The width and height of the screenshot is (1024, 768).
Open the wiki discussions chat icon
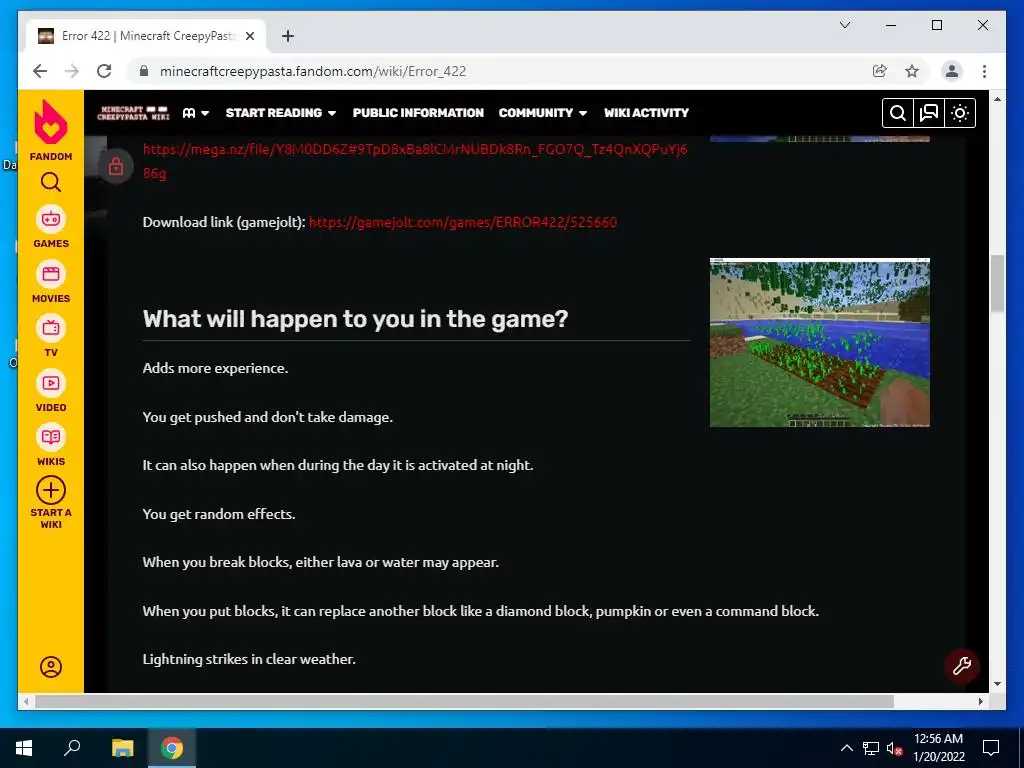click(929, 113)
